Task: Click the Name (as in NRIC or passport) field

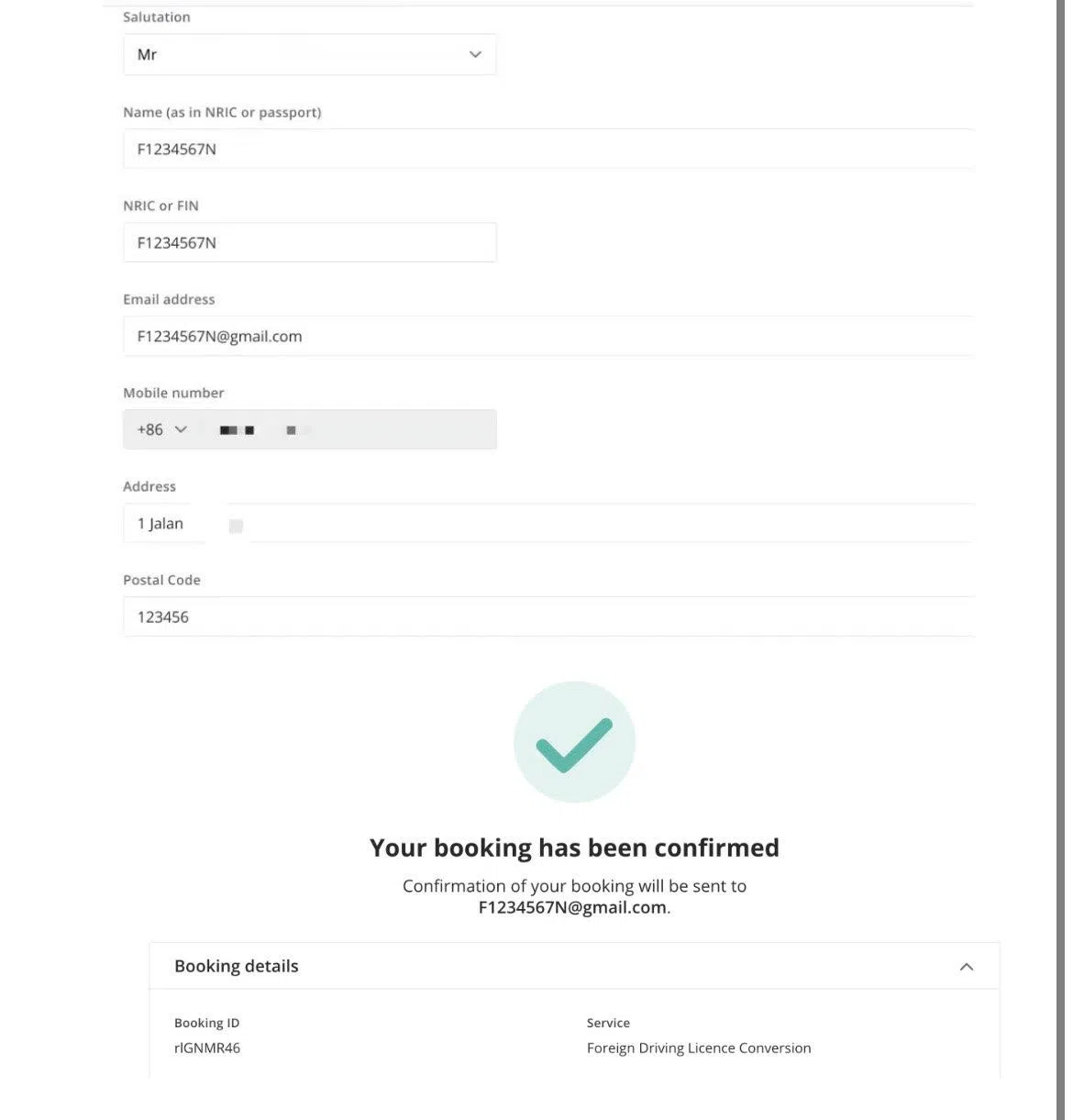Action: click(x=548, y=149)
